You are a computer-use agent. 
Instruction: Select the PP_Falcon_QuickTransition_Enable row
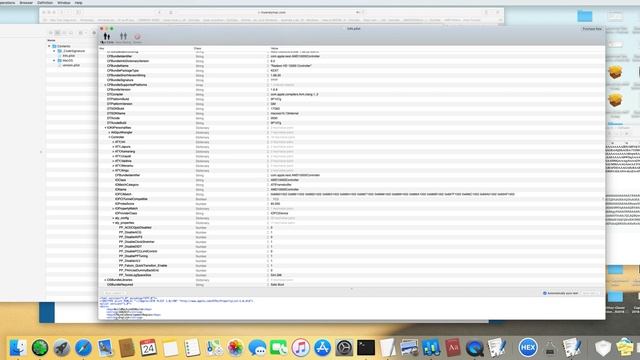coord(352,266)
